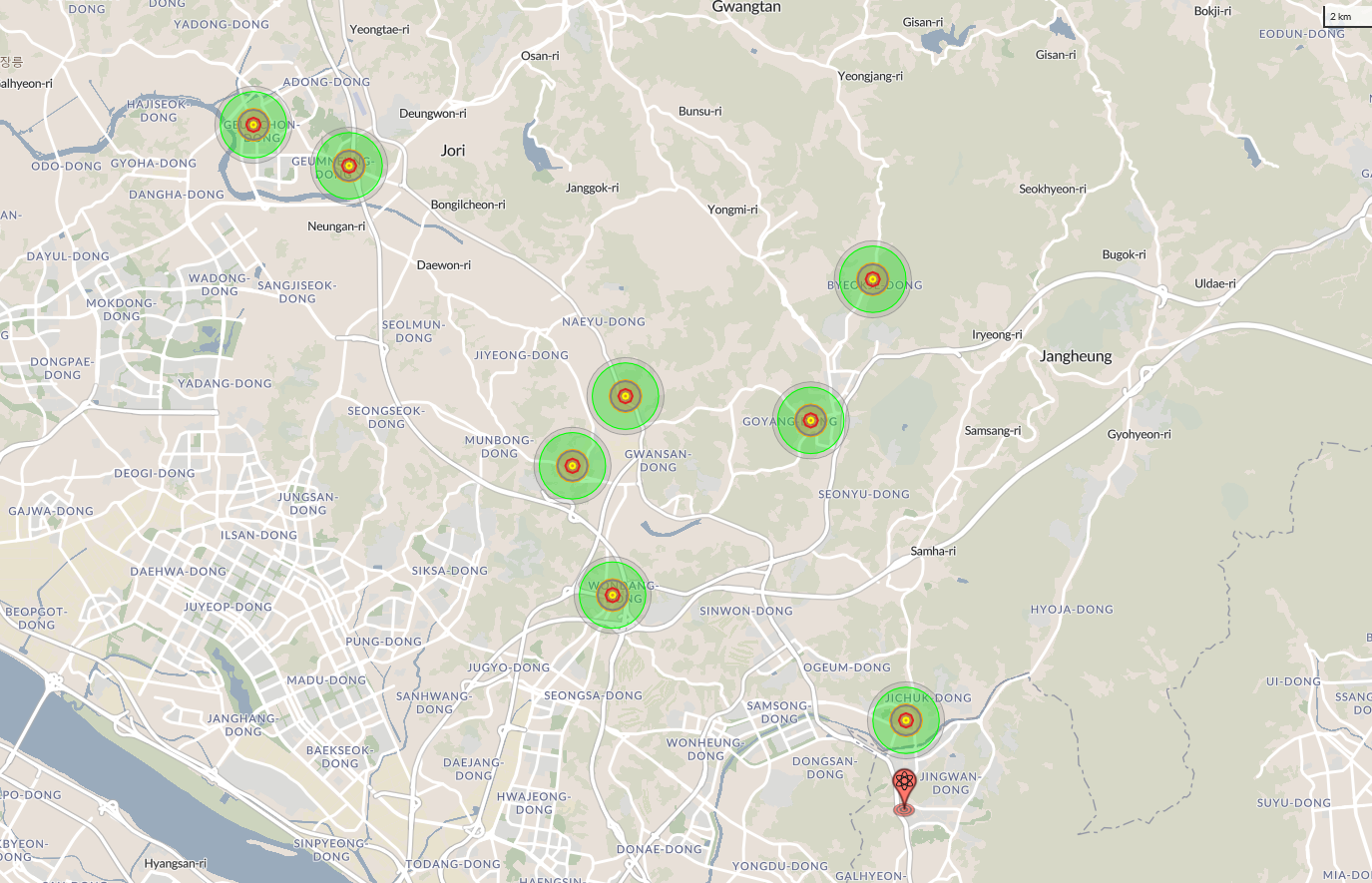Click the Seonyu-dong map label
This screenshot has height=883, width=1372.
coord(864,495)
